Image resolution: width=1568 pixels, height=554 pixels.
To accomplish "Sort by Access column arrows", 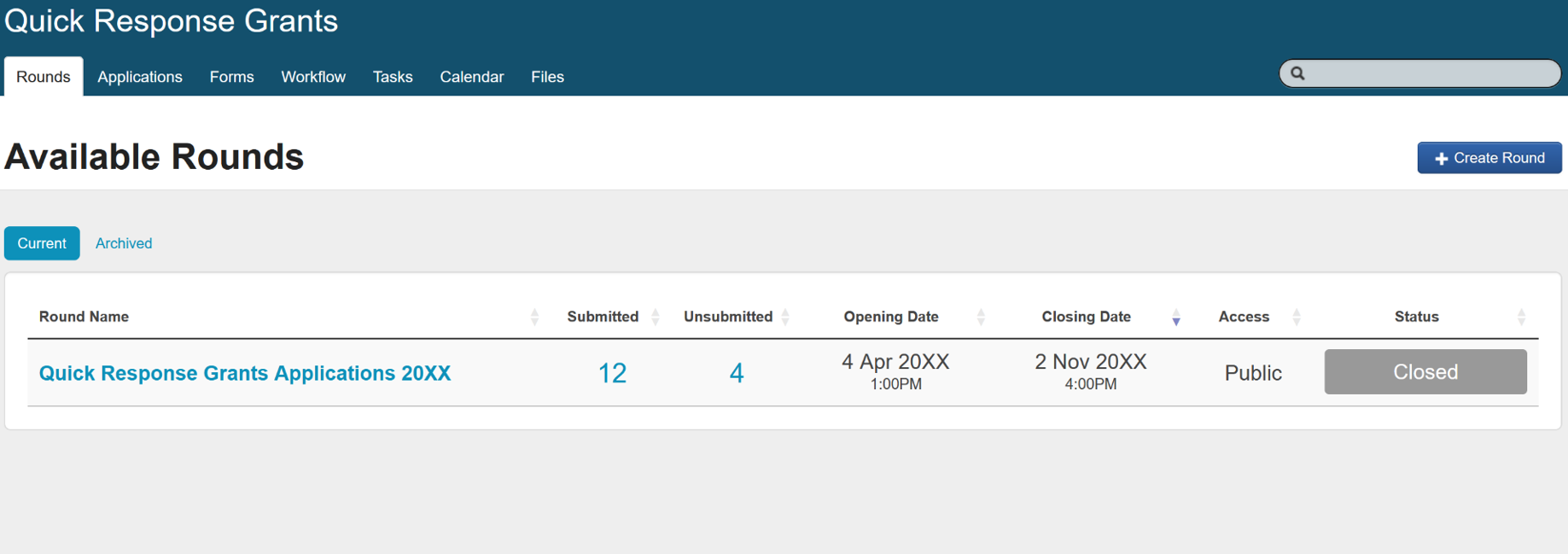I will tap(1297, 318).
